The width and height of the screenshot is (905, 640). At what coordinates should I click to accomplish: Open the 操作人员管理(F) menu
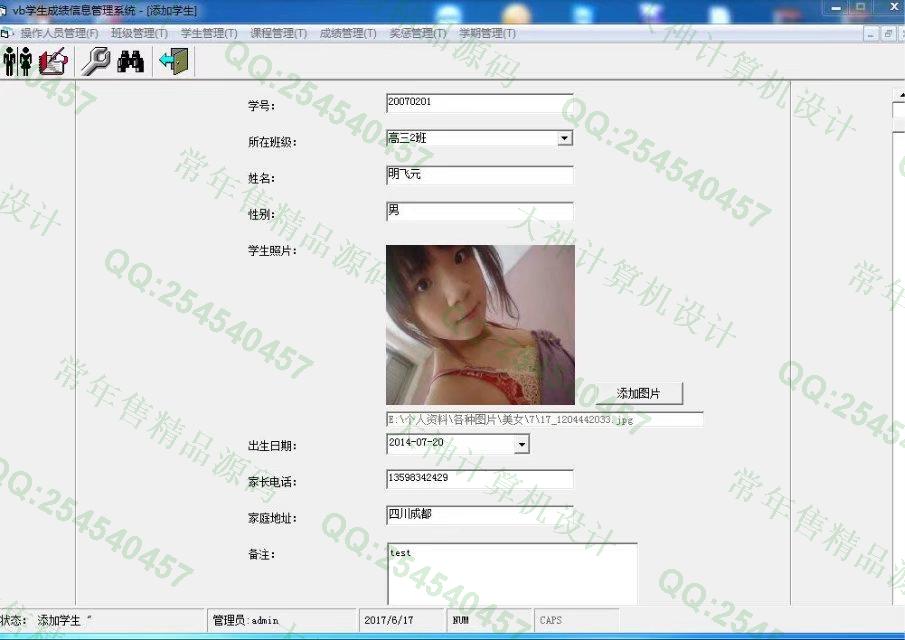pyautogui.click(x=59, y=33)
